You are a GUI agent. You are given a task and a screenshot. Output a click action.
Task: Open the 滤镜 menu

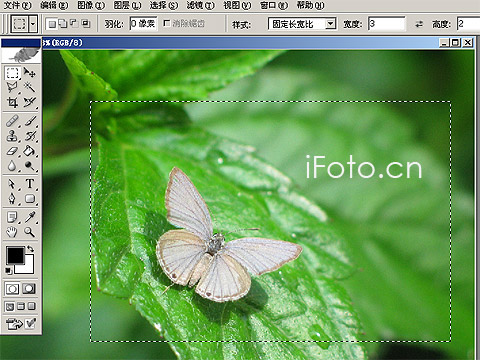(x=200, y=6)
